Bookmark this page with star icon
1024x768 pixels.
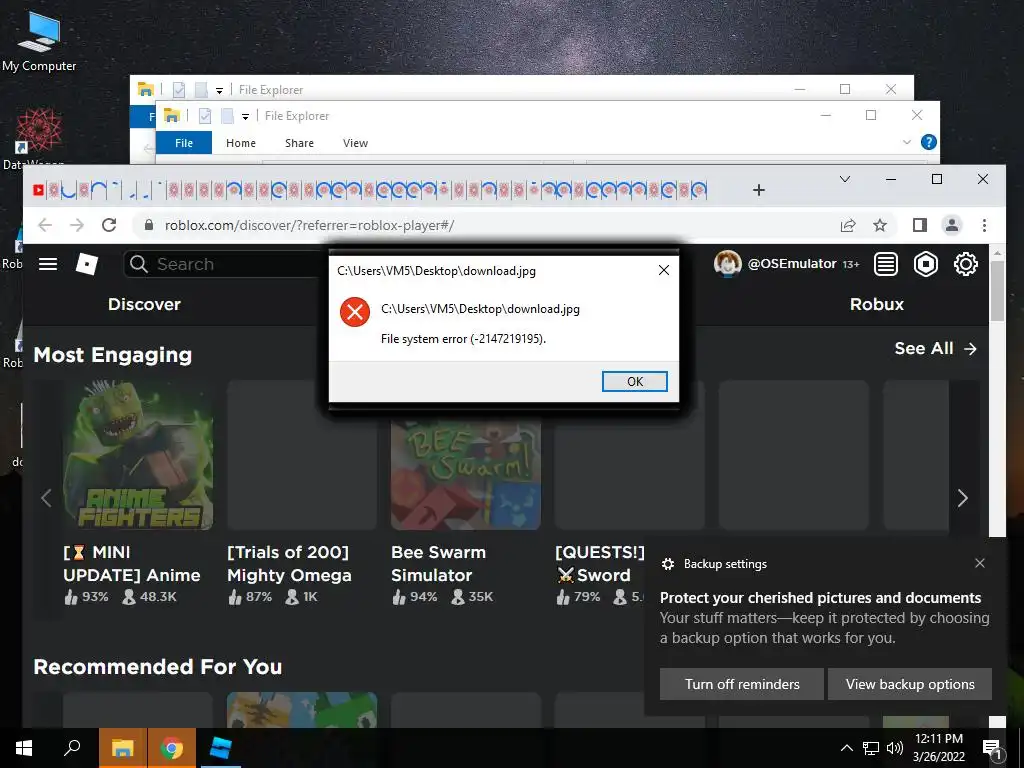(880, 225)
